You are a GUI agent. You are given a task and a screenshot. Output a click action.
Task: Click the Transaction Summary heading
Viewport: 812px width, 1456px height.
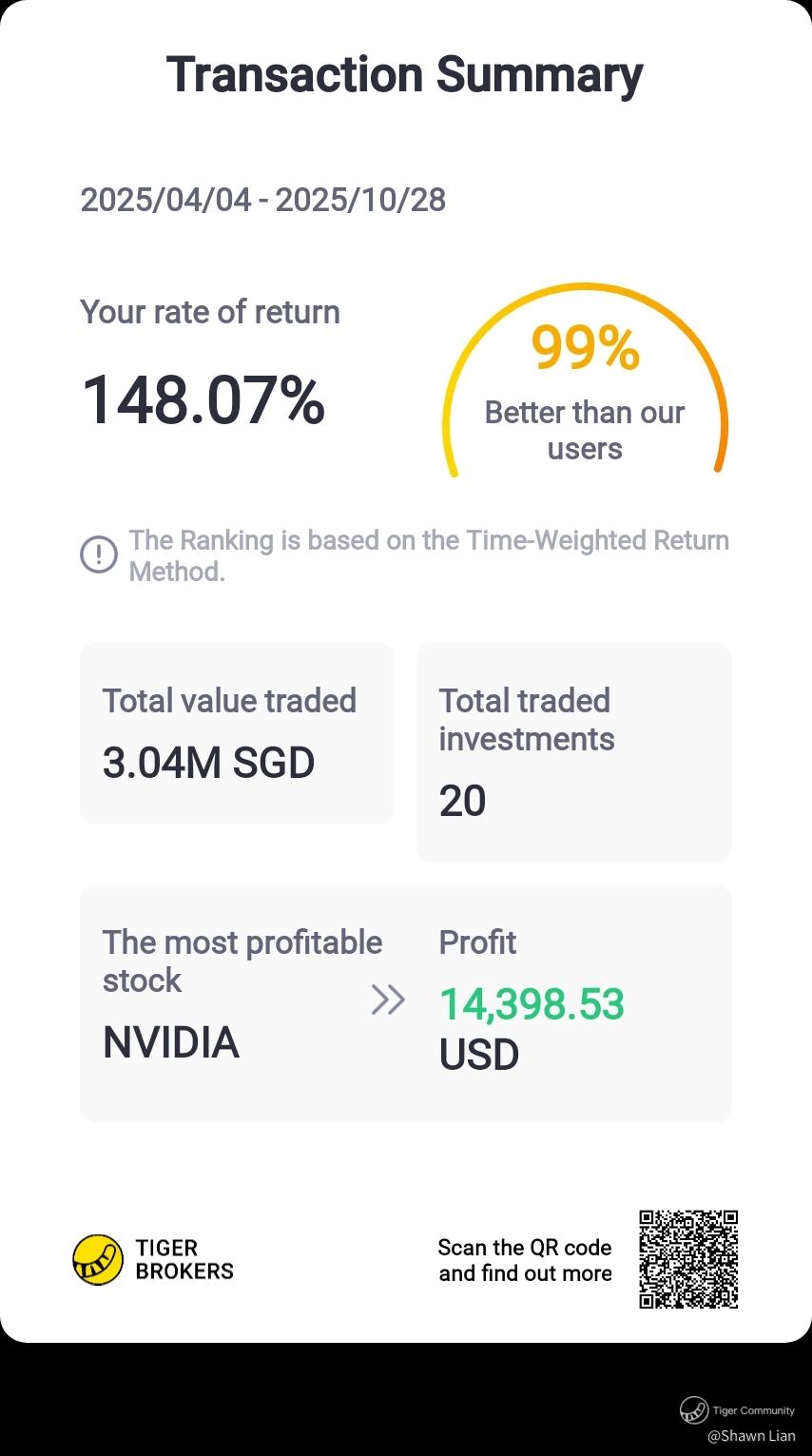tap(405, 74)
